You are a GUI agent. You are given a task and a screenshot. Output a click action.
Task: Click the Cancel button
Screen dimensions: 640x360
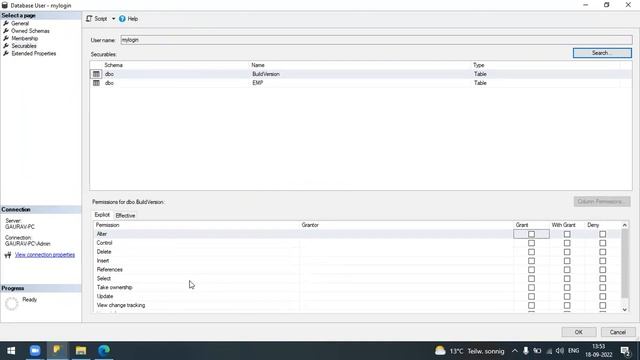click(x=618, y=332)
